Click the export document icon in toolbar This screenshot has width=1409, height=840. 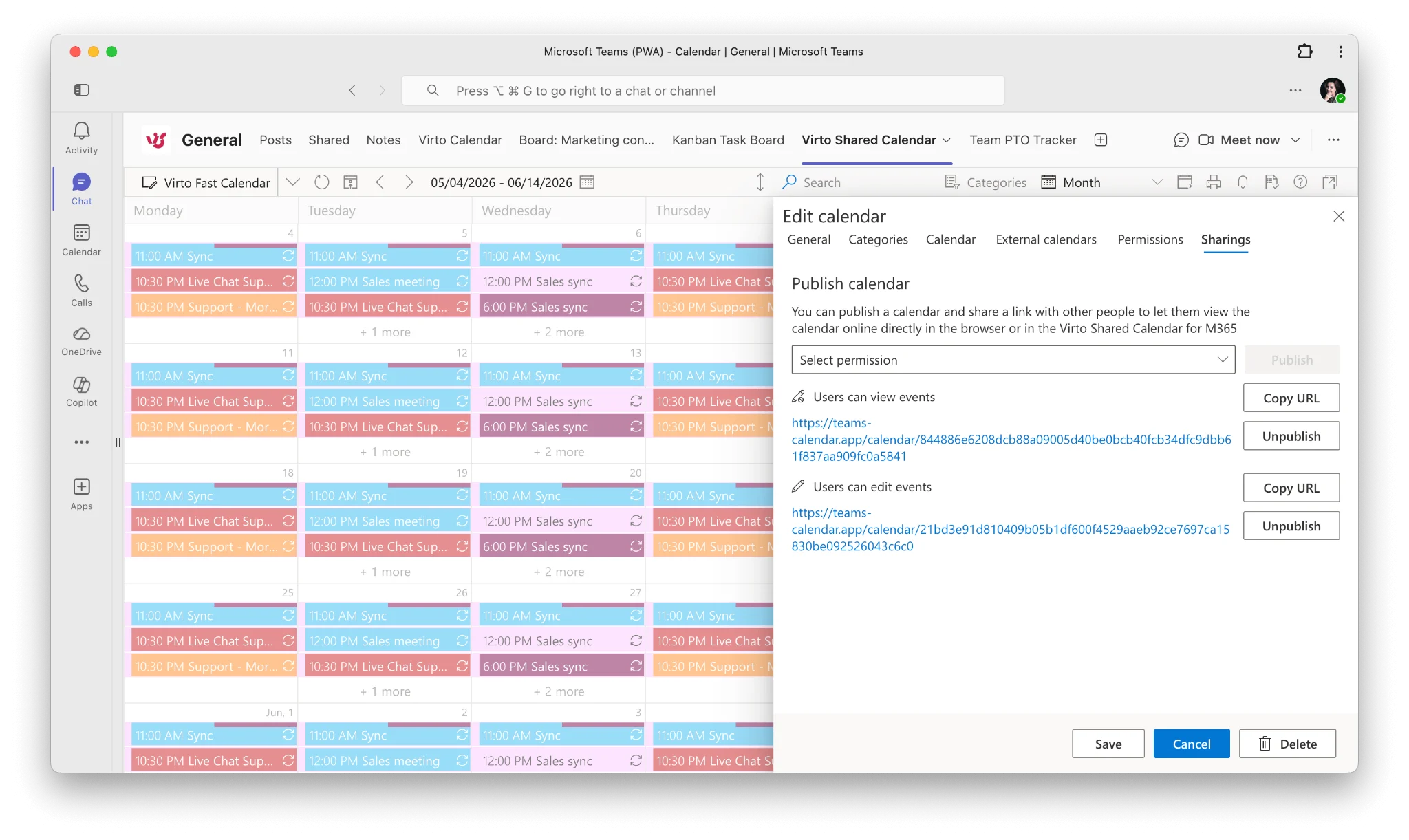tap(1271, 182)
